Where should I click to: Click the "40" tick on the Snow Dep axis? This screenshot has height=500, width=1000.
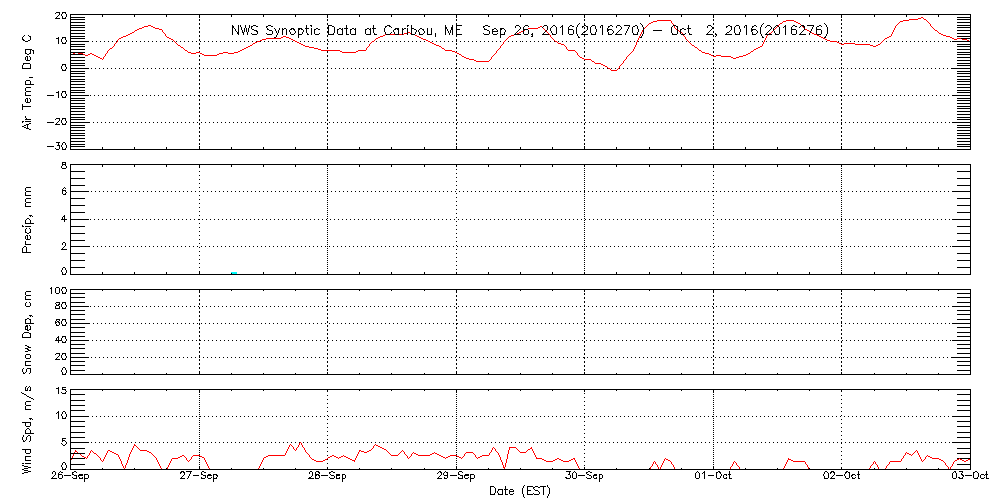(60, 340)
